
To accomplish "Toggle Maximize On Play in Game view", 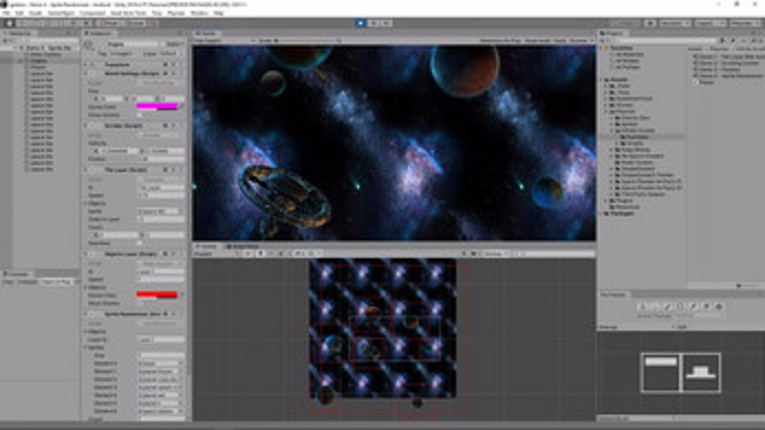I will tap(500, 41).
